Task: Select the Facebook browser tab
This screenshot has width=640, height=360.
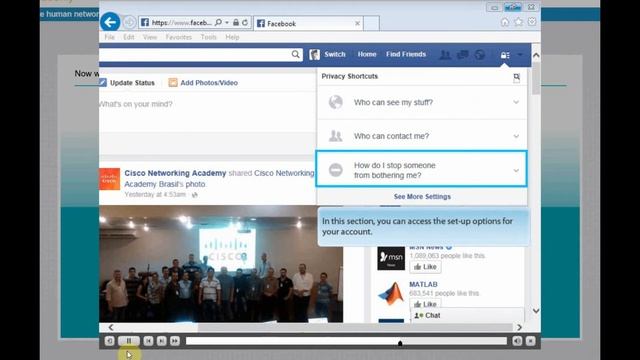Action: click(308, 24)
